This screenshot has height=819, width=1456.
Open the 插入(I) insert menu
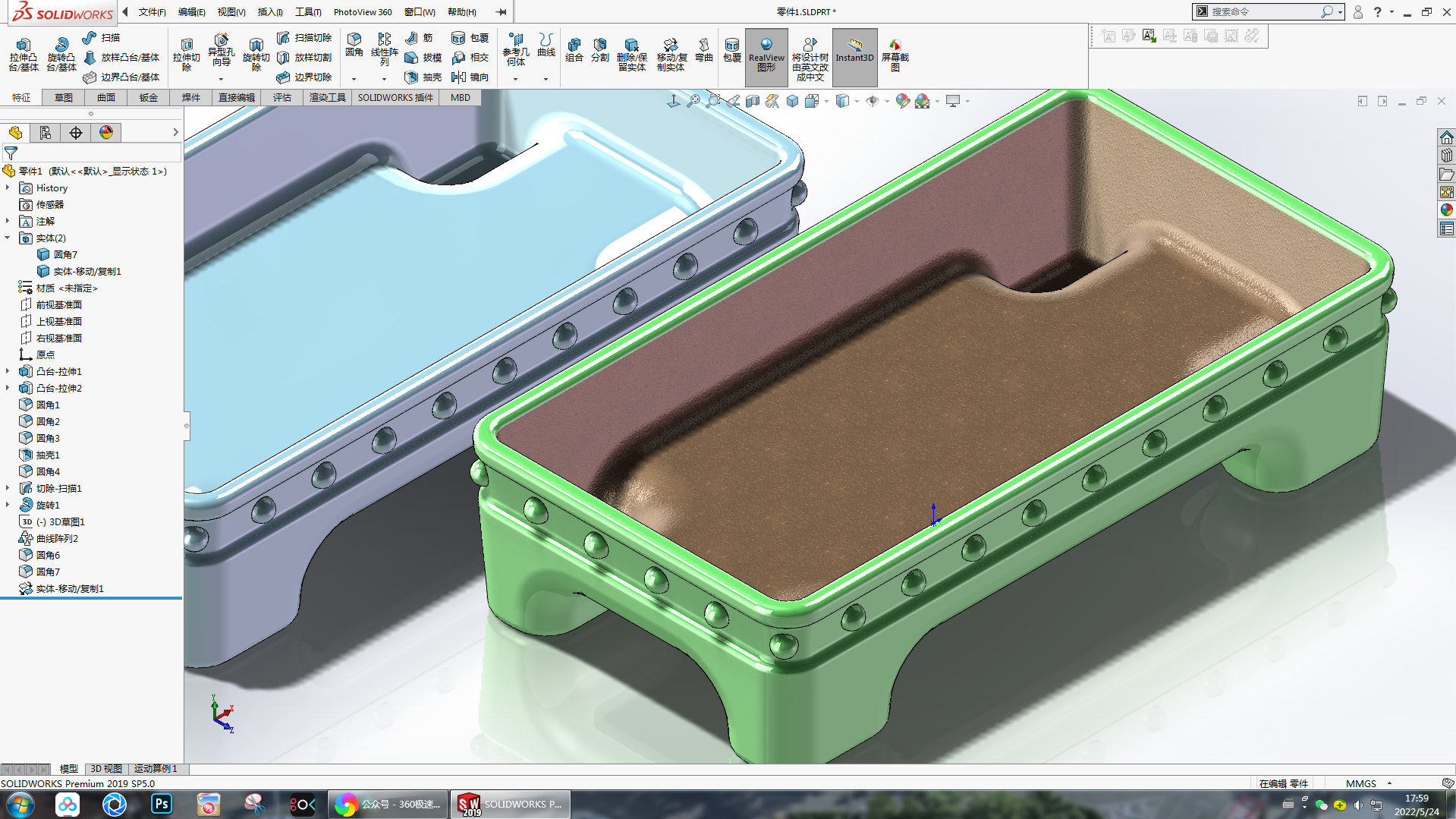[x=270, y=12]
